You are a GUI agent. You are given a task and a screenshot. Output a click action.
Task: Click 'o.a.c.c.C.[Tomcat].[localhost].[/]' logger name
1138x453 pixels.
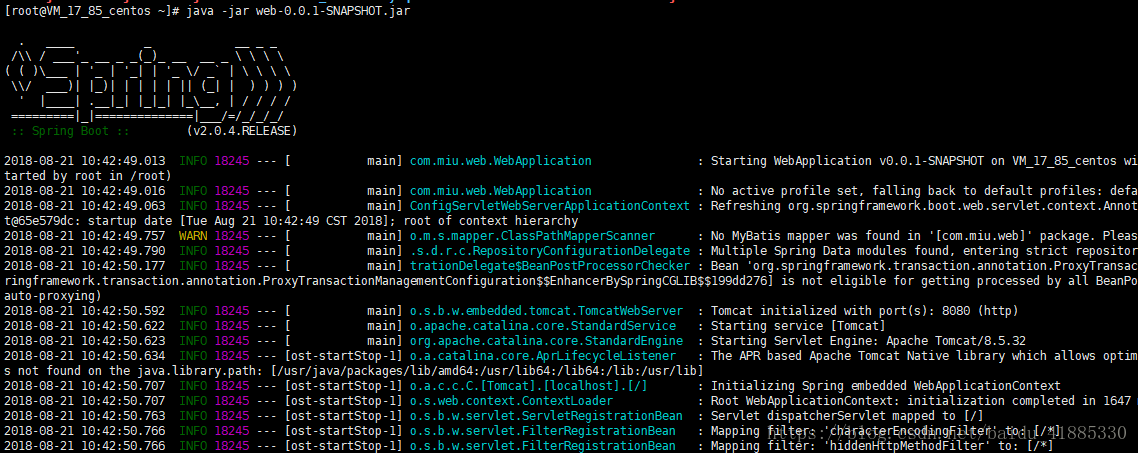(529, 386)
